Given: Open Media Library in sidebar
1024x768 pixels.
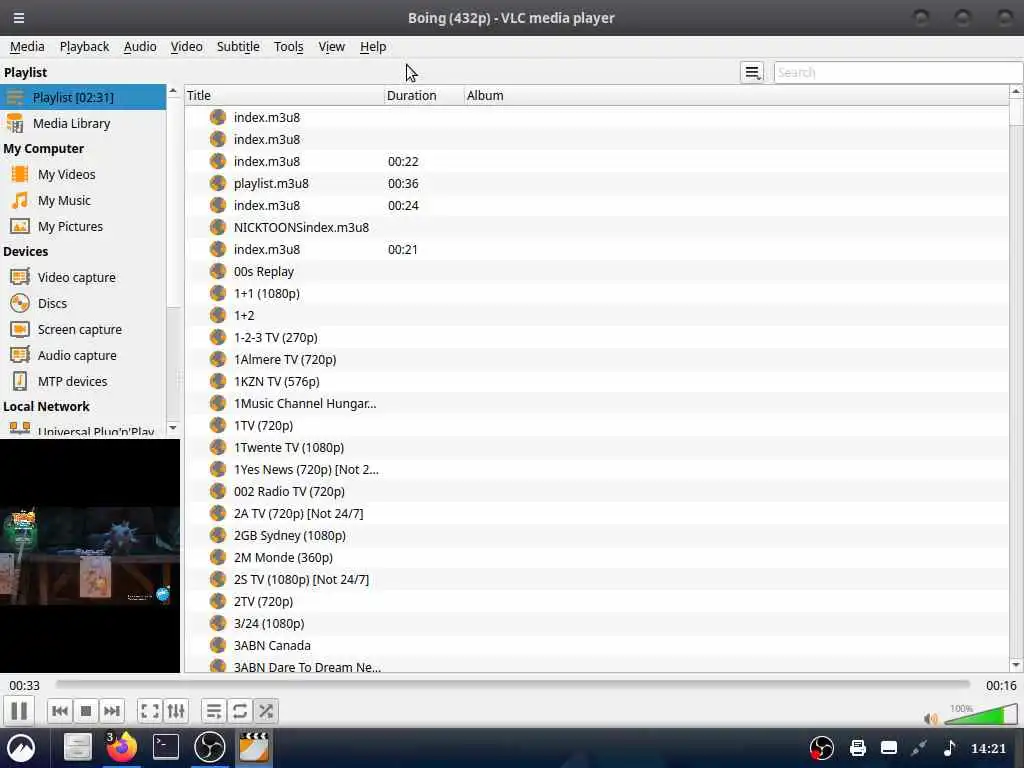Looking at the screenshot, I should (83, 123).
